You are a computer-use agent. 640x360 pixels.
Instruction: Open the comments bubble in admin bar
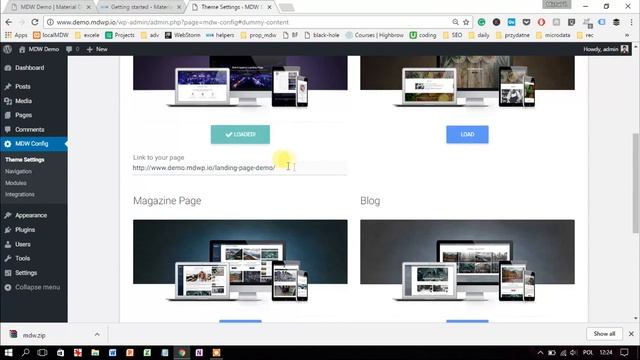click(x=72, y=49)
